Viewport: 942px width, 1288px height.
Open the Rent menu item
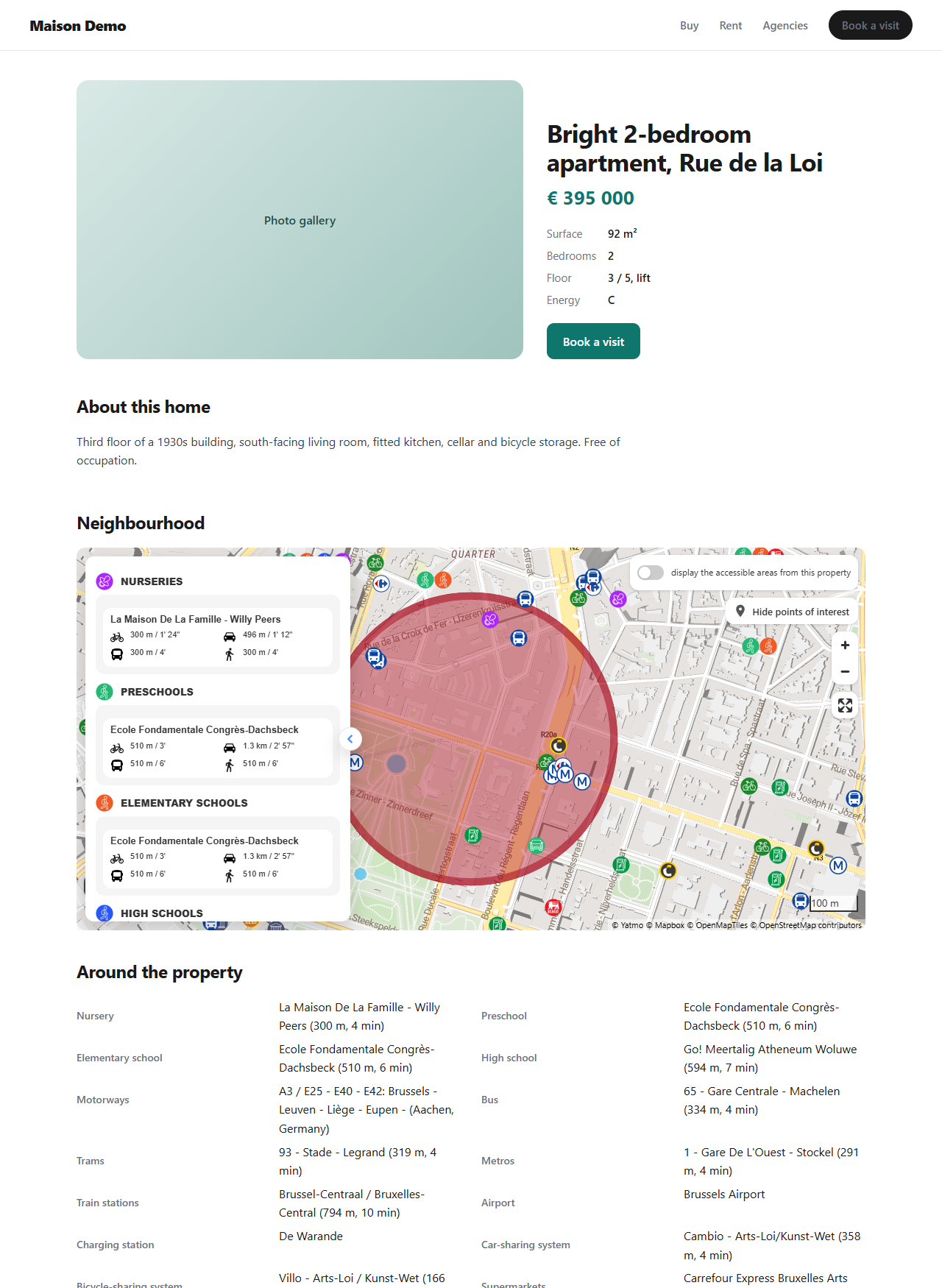click(x=731, y=26)
